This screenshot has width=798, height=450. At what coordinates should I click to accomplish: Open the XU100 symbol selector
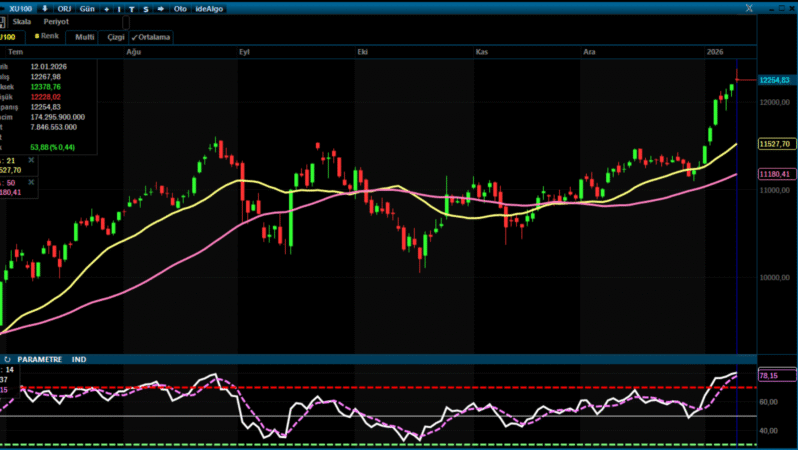[x=19, y=8]
